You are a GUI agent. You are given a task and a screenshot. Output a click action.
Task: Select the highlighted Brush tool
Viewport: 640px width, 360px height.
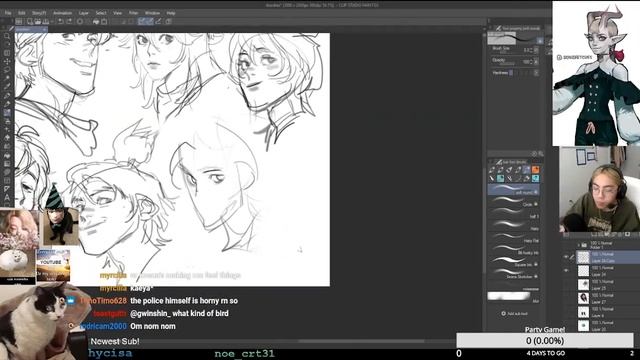(7, 113)
